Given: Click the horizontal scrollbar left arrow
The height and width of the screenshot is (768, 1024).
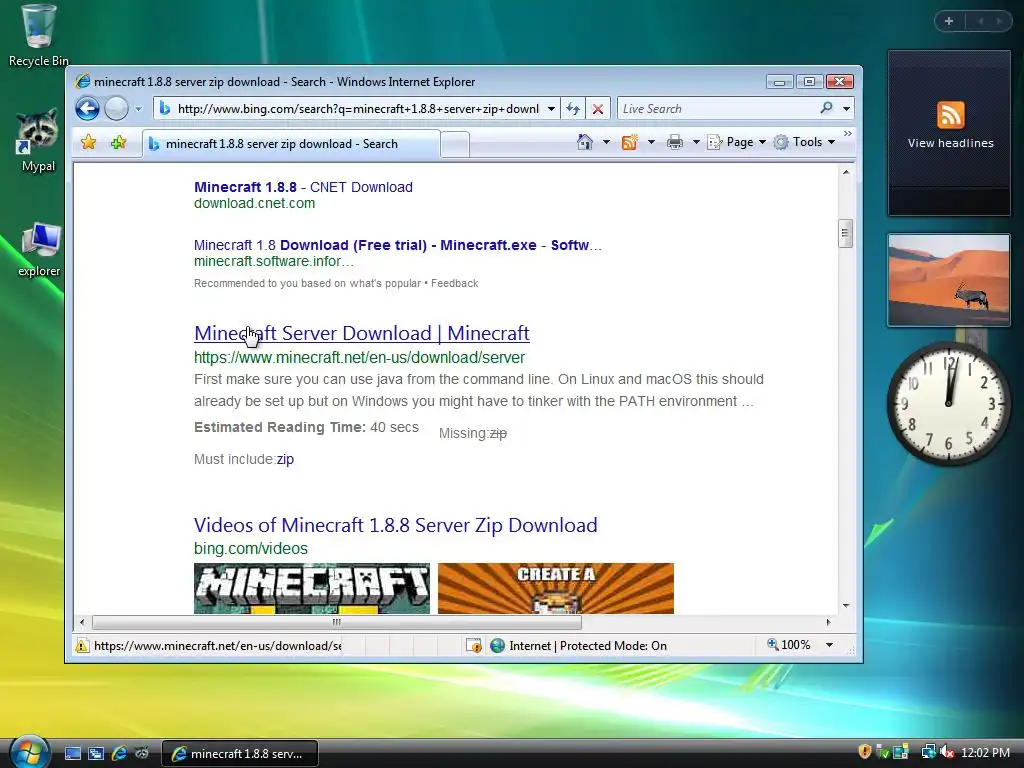Looking at the screenshot, I should [x=82, y=622].
